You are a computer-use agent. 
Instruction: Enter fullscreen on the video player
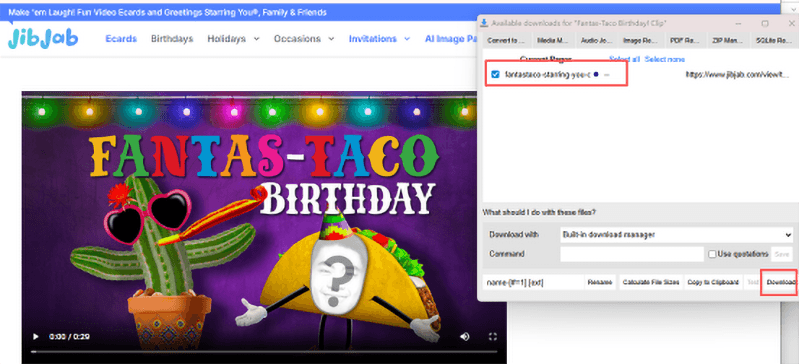[x=493, y=336]
